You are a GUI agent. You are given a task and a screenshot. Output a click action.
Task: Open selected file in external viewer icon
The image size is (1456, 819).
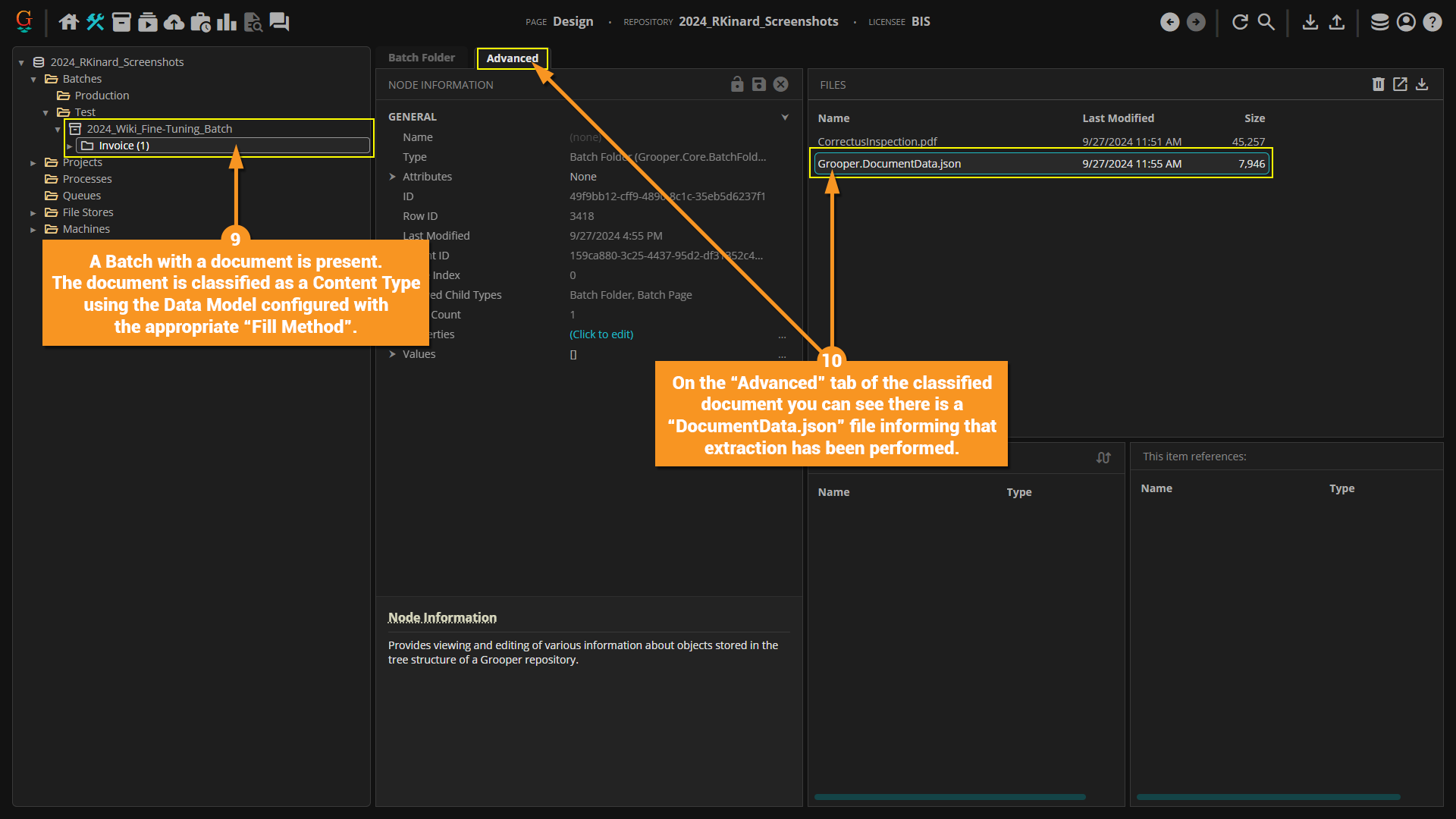pos(1400,84)
